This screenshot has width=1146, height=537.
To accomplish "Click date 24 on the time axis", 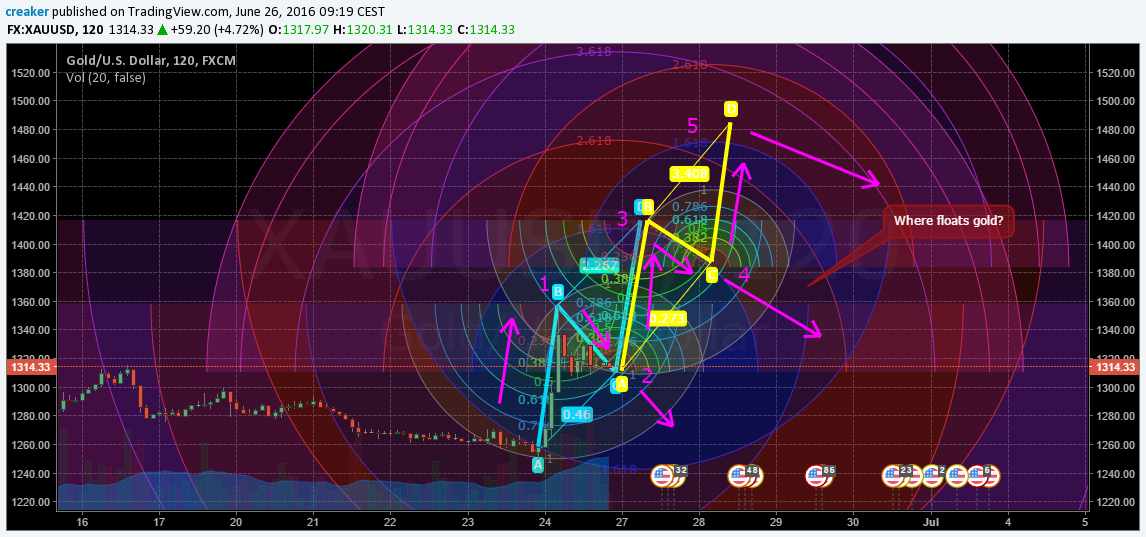I will (x=544, y=522).
